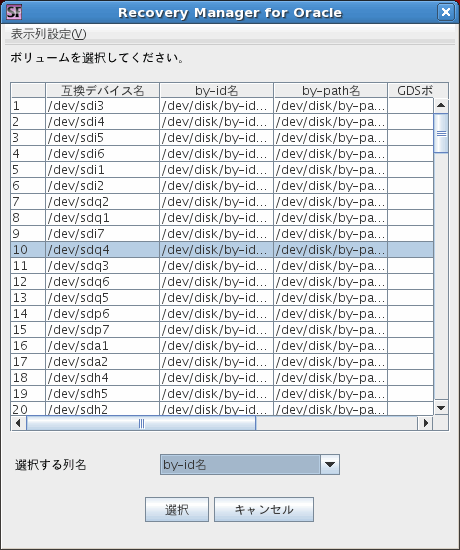The width and height of the screenshot is (460, 550).
Task: Select the /dev/sdq2 cell
Action: click(x=102, y=202)
